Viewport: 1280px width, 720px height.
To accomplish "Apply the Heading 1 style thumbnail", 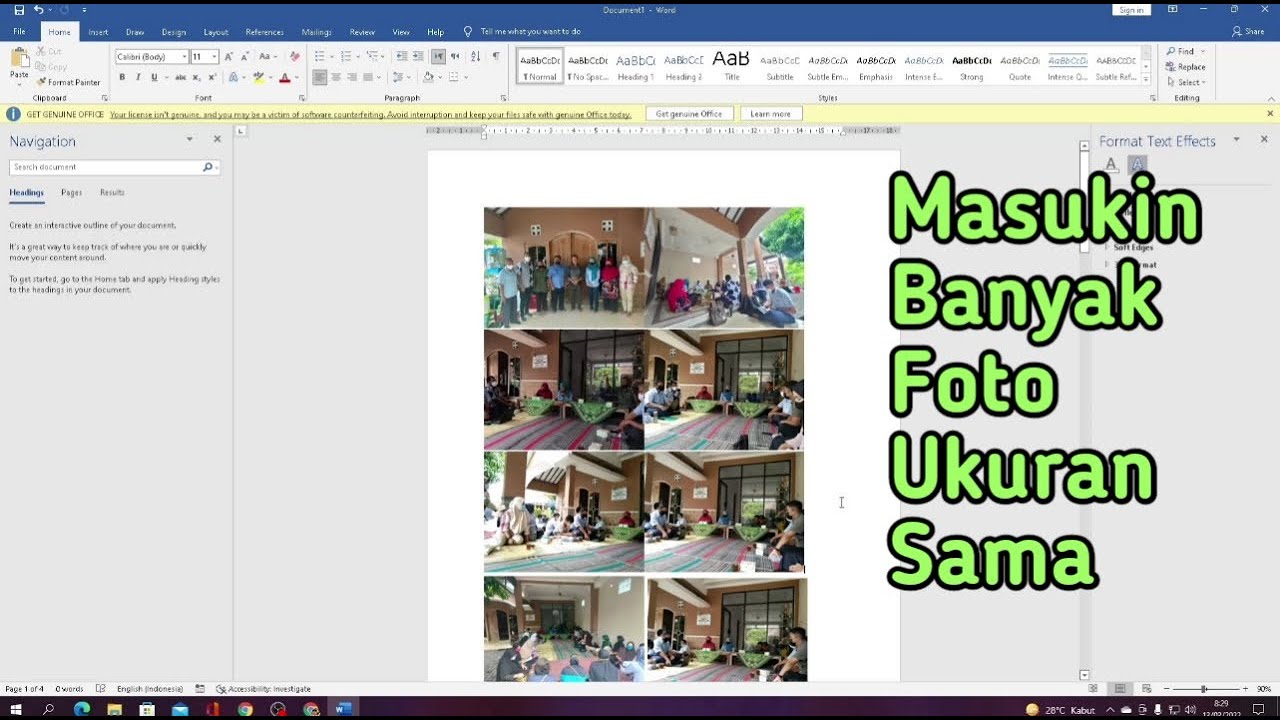I will pos(635,66).
